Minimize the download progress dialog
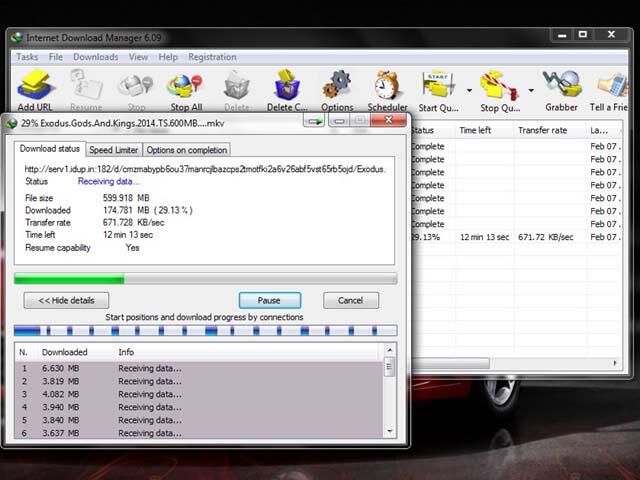Image resolution: width=640 pixels, height=480 pixels. tap(339, 120)
